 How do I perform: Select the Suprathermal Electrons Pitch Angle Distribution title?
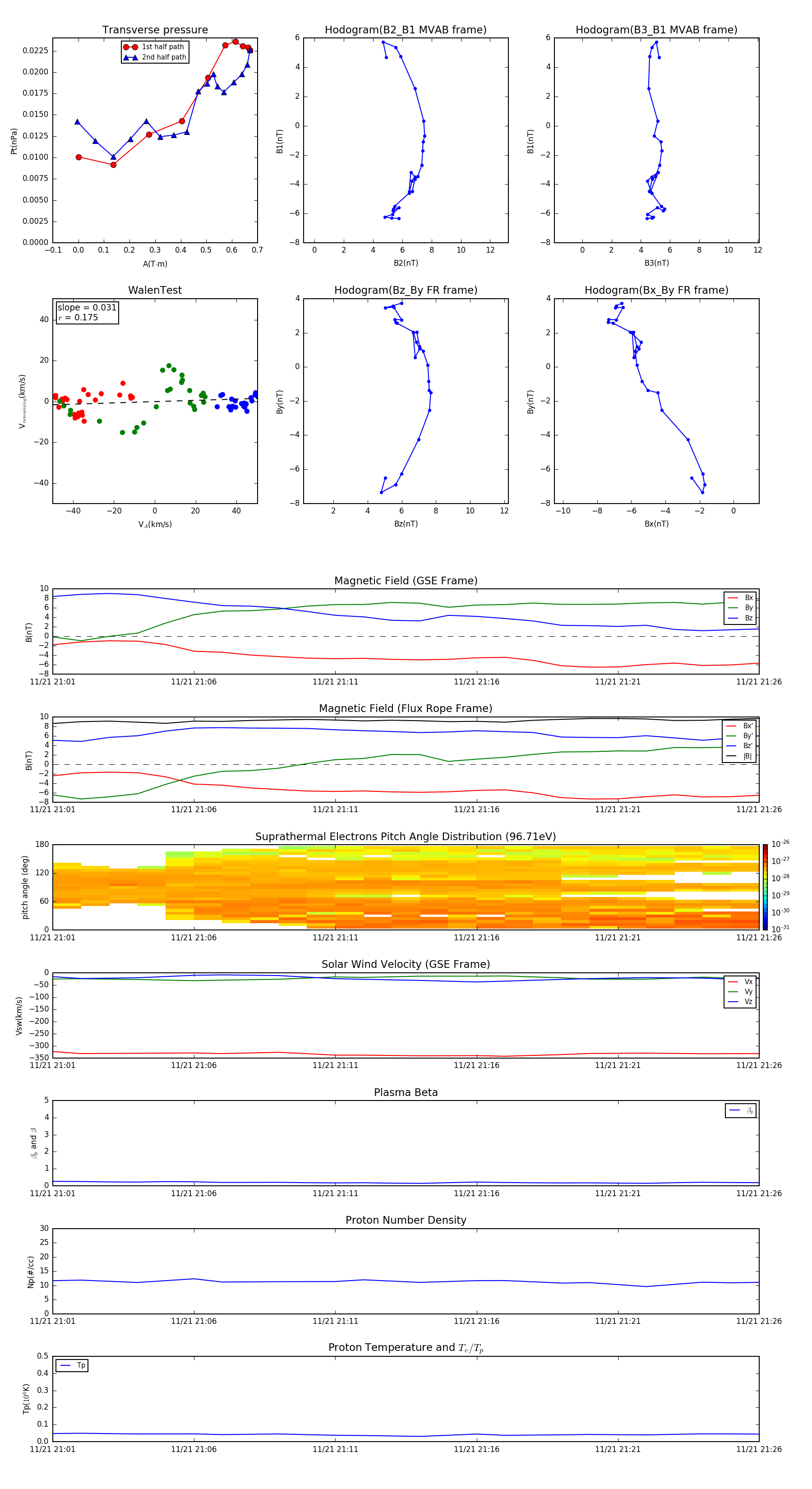click(406, 837)
